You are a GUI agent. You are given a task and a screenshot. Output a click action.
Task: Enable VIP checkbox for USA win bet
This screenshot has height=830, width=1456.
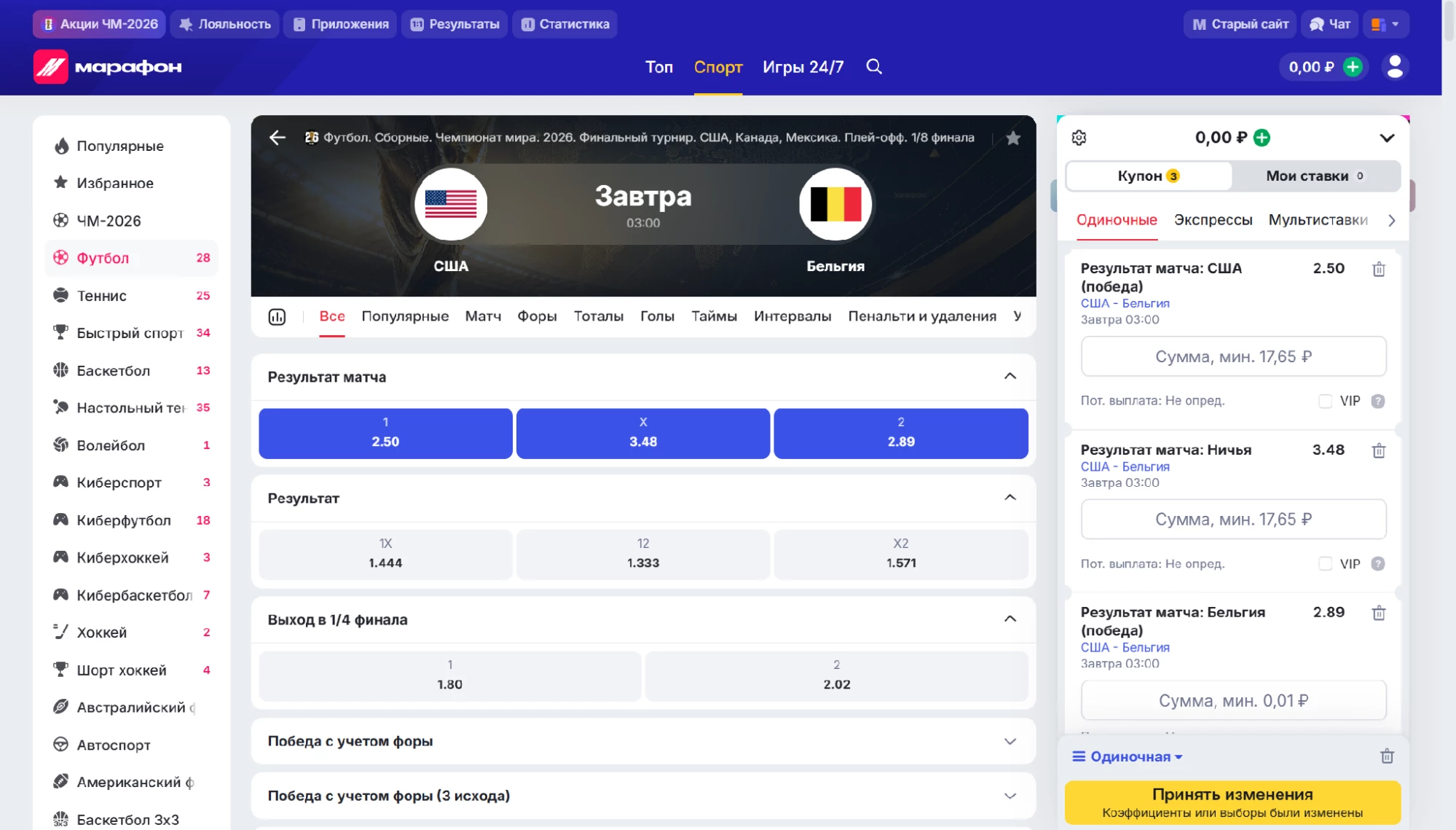(x=1325, y=402)
